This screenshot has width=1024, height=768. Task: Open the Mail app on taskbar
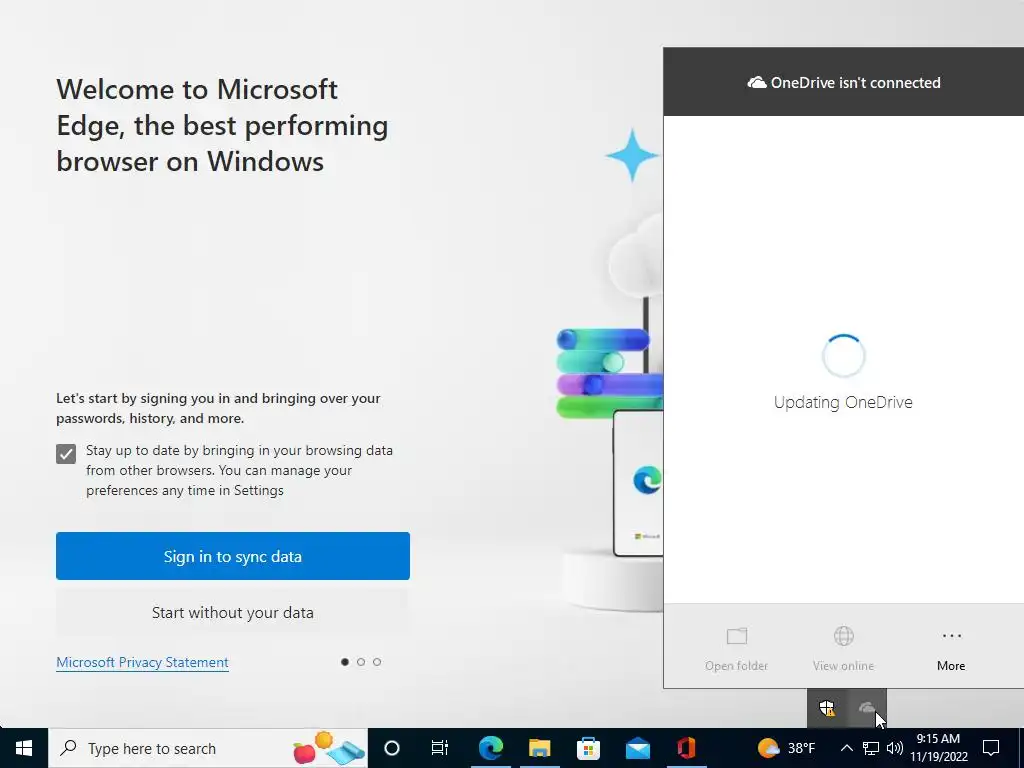tap(637, 748)
